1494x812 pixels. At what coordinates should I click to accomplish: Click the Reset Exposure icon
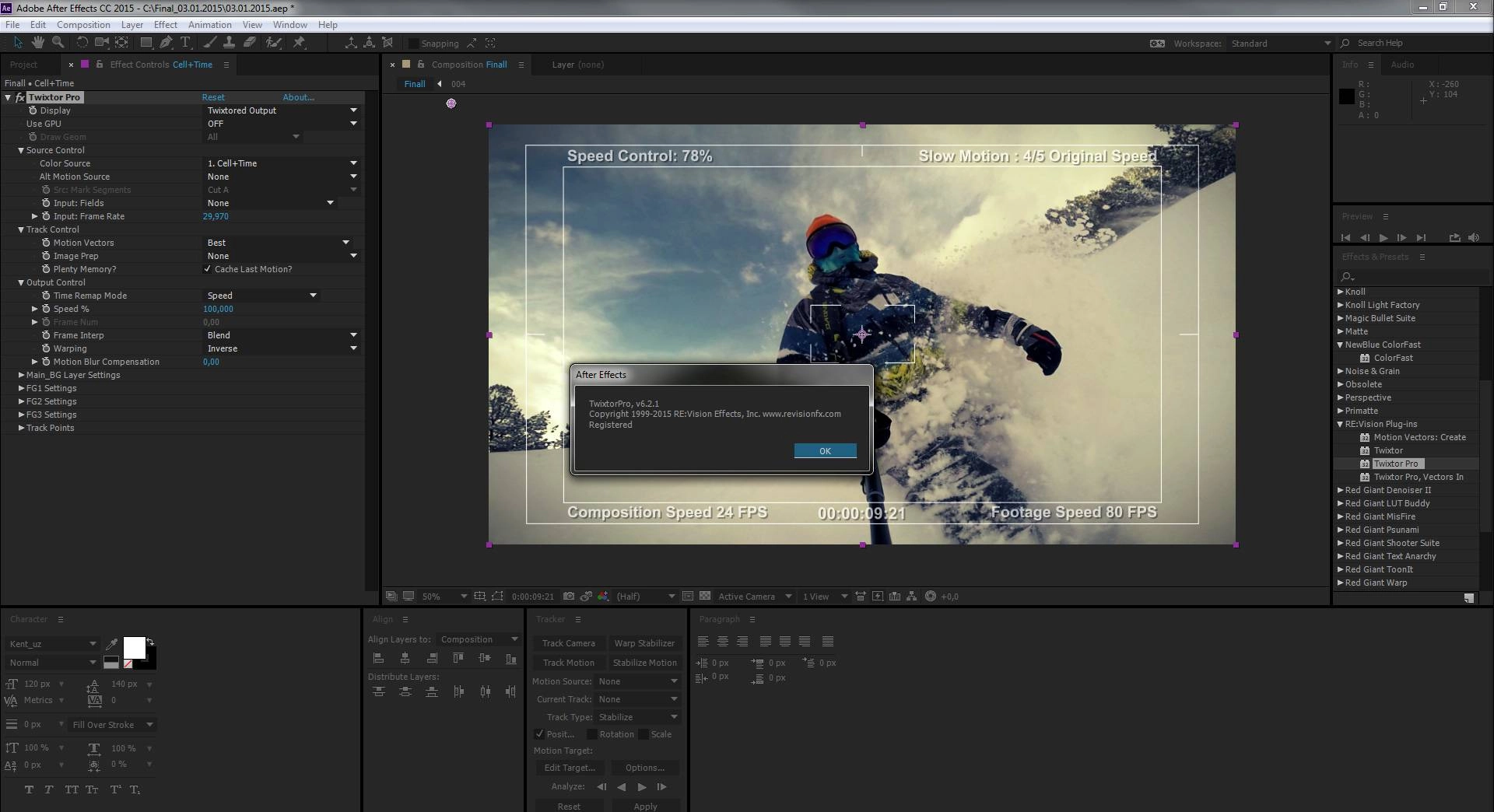(x=931, y=597)
